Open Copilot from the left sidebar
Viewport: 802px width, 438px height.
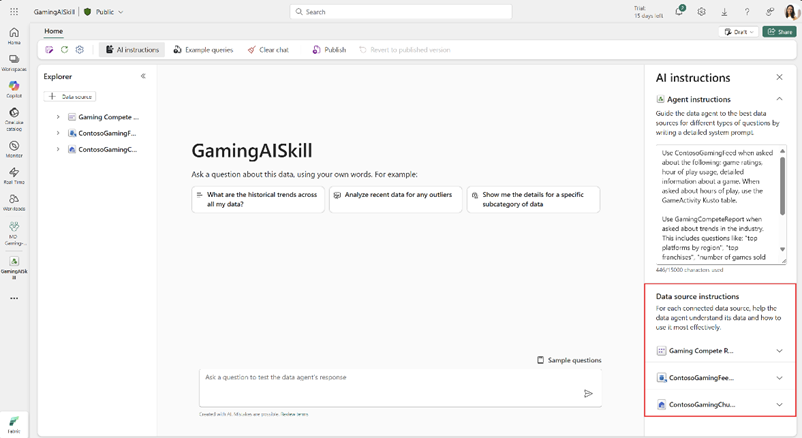(x=14, y=89)
